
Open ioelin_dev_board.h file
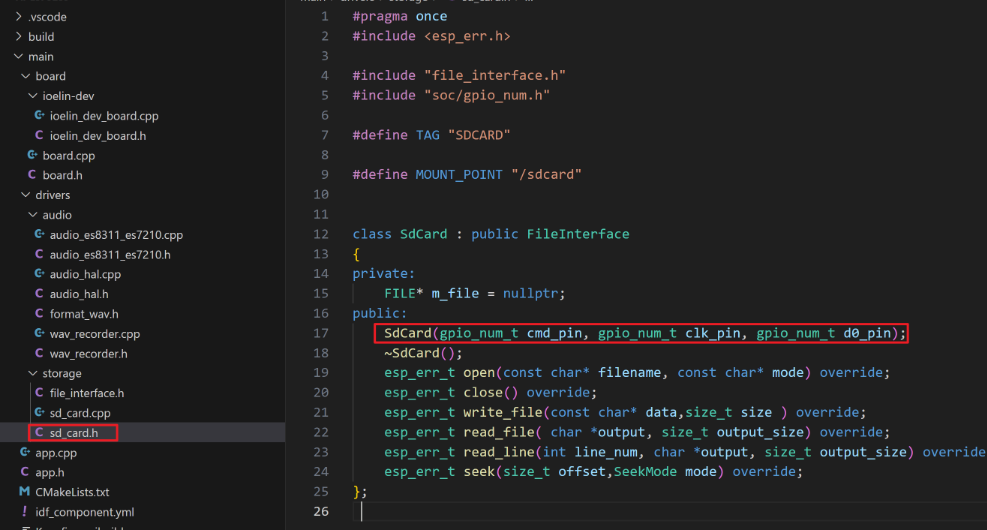pos(98,135)
